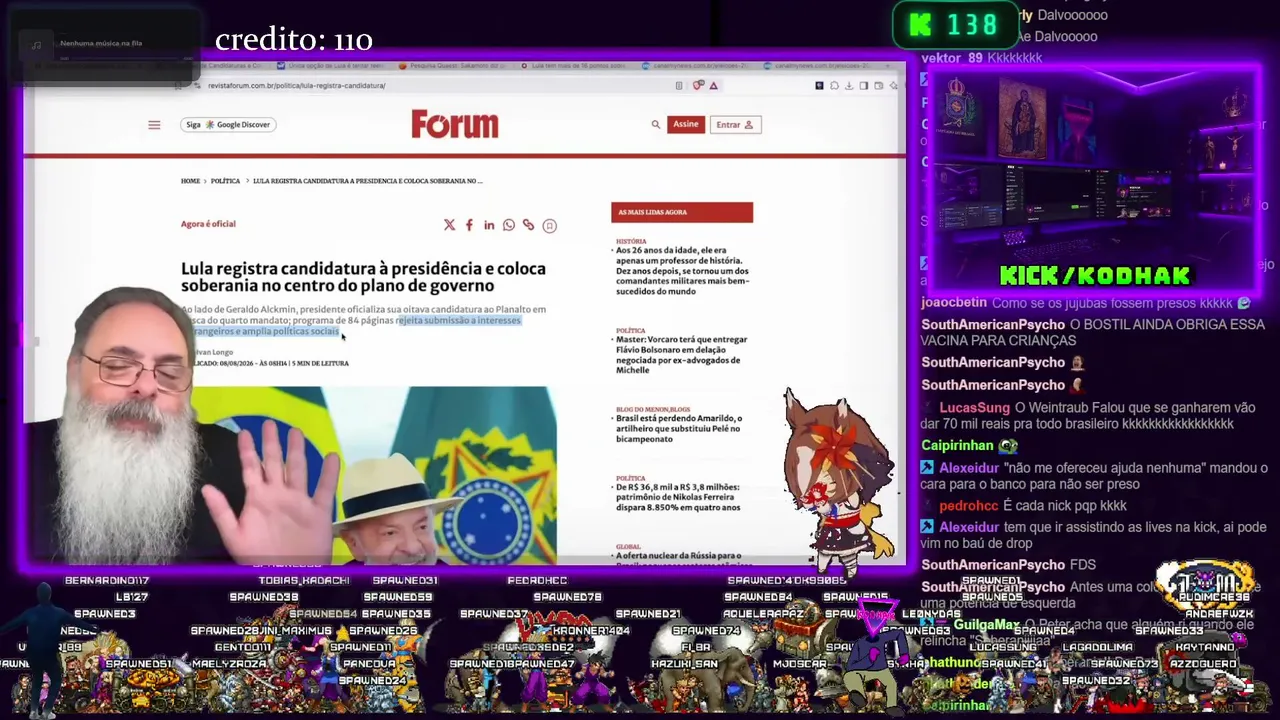1280x720 pixels.
Task: Share the article via WhatsApp
Action: pyautogui.click(x=509, y=225)
